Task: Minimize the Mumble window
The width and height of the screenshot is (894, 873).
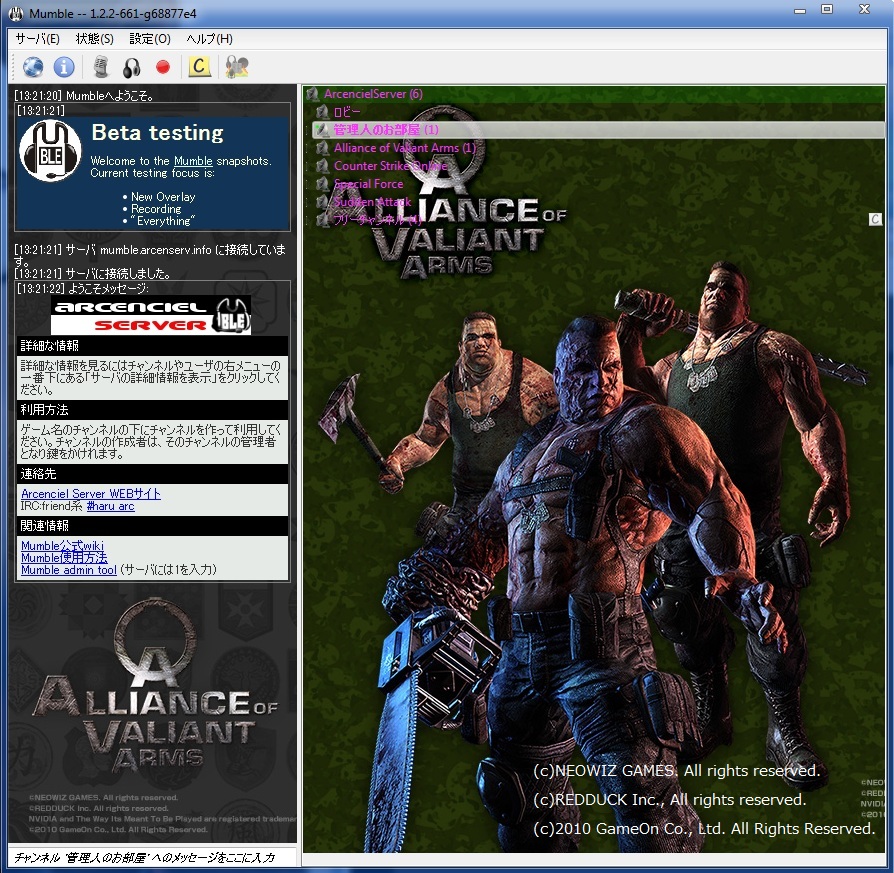Action: tap(800, 10)
